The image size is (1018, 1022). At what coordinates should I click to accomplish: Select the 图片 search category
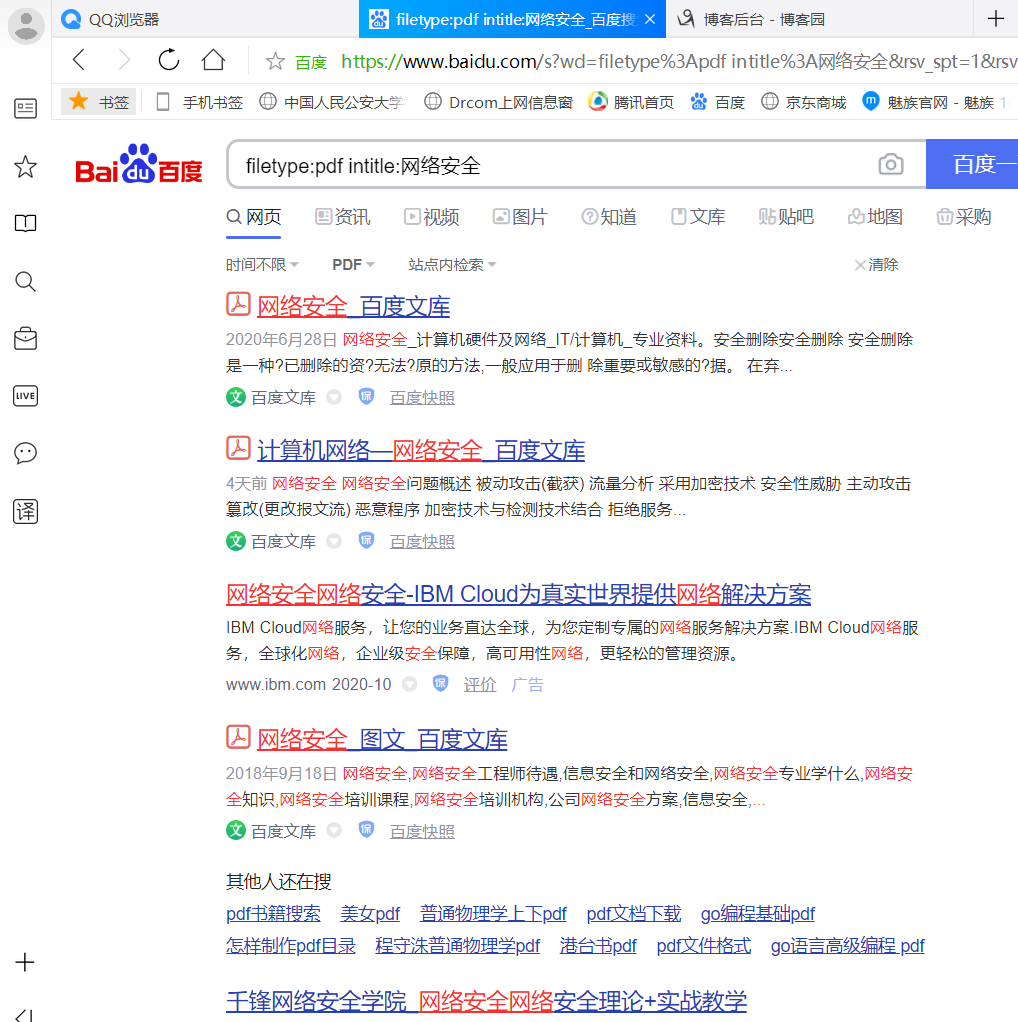click(520, 216)
